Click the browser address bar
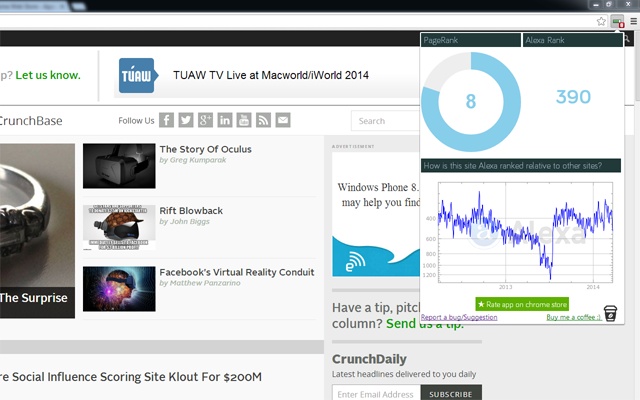The height and width of the screenshot is (400, 640). tap(296, 21)
